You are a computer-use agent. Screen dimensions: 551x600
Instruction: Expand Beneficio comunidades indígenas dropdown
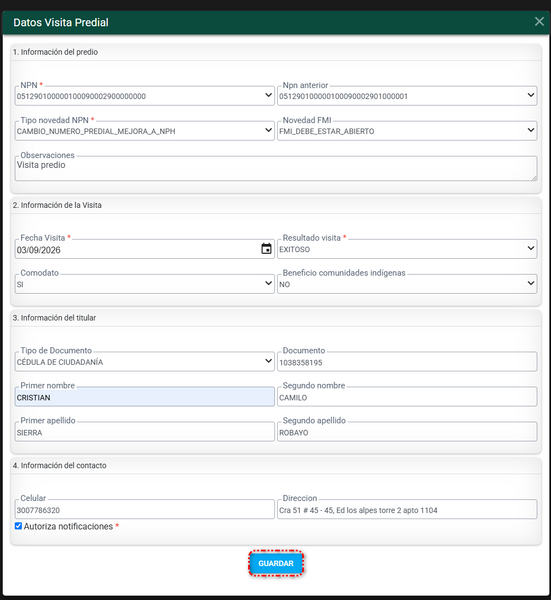[x=407, y=284]
